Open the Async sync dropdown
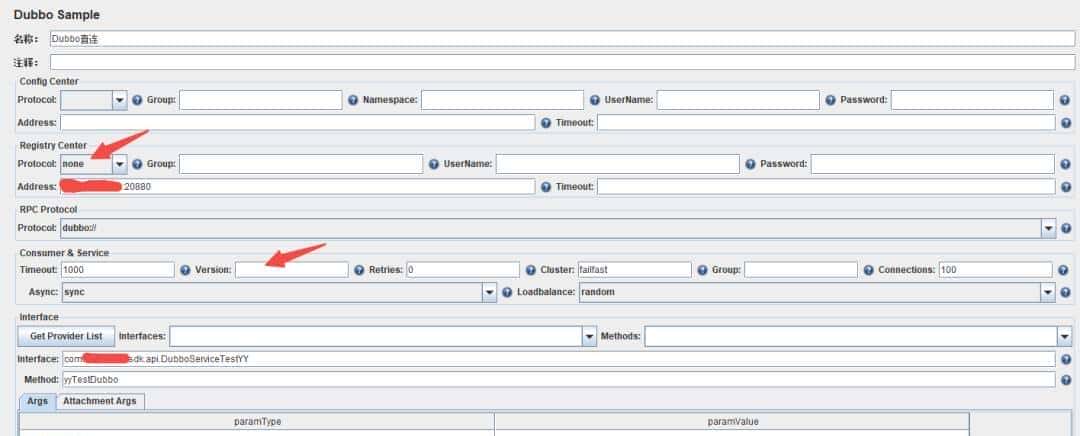Screen dimensions: 1080x436 click(x=490, y=292)
